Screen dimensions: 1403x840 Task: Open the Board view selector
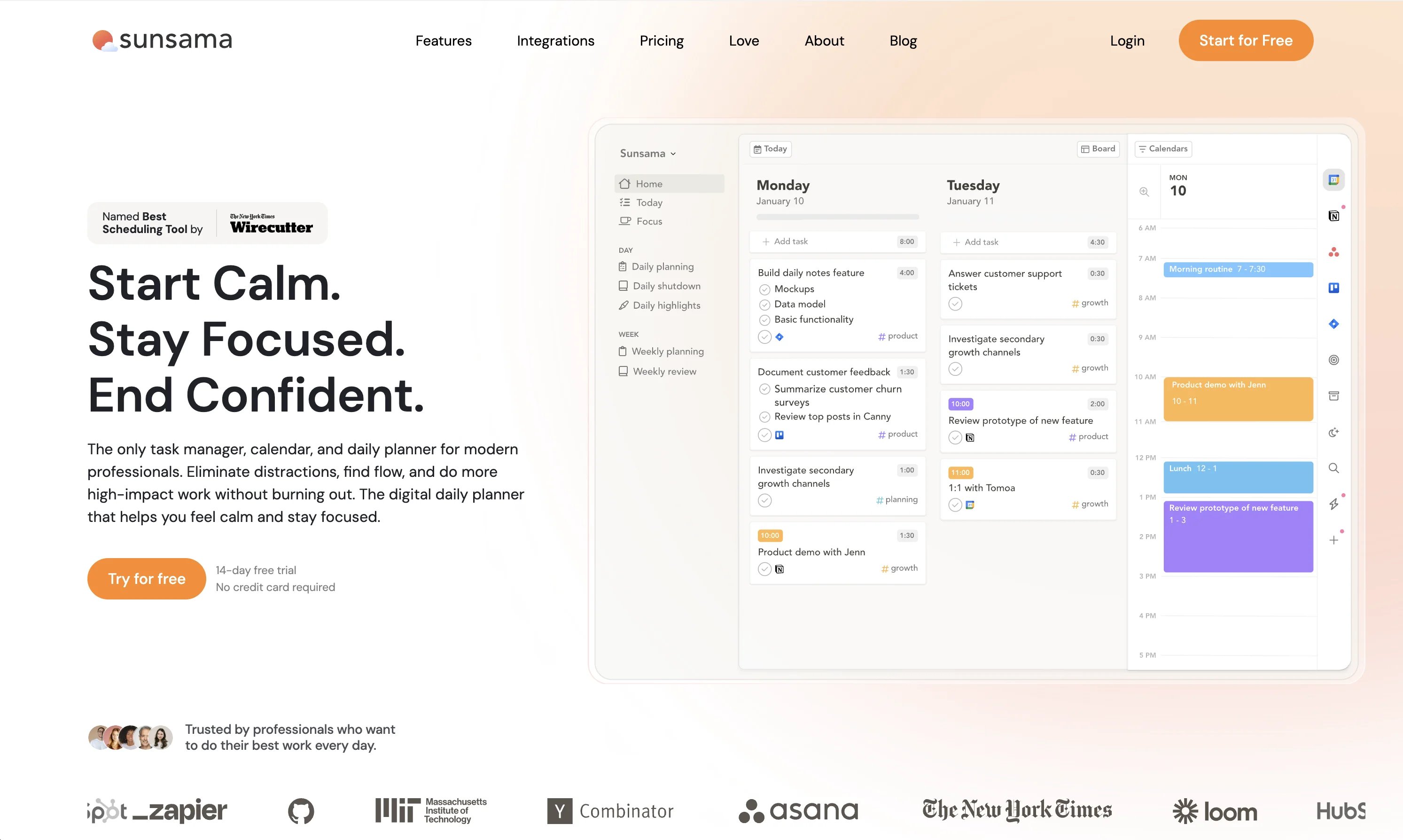(x=1098, y=149)
